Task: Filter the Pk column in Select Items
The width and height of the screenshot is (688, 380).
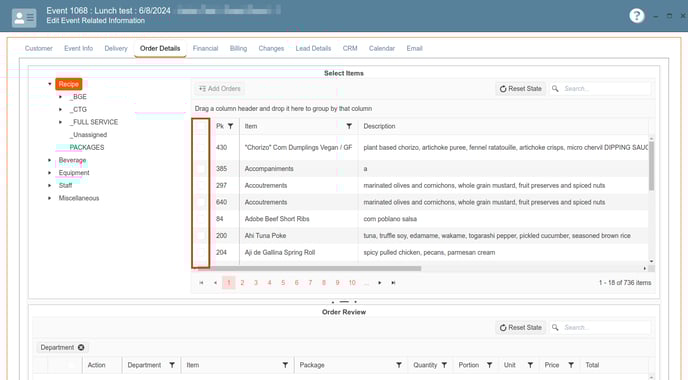Action: click(x=230, y=126)
